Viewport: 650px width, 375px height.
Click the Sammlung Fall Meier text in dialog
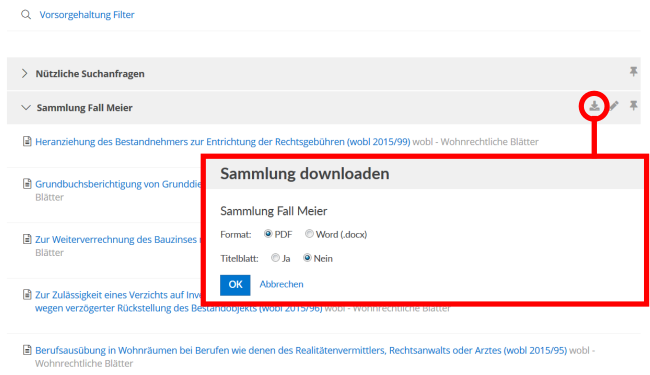pyautogui.click(x=274, y=211)
